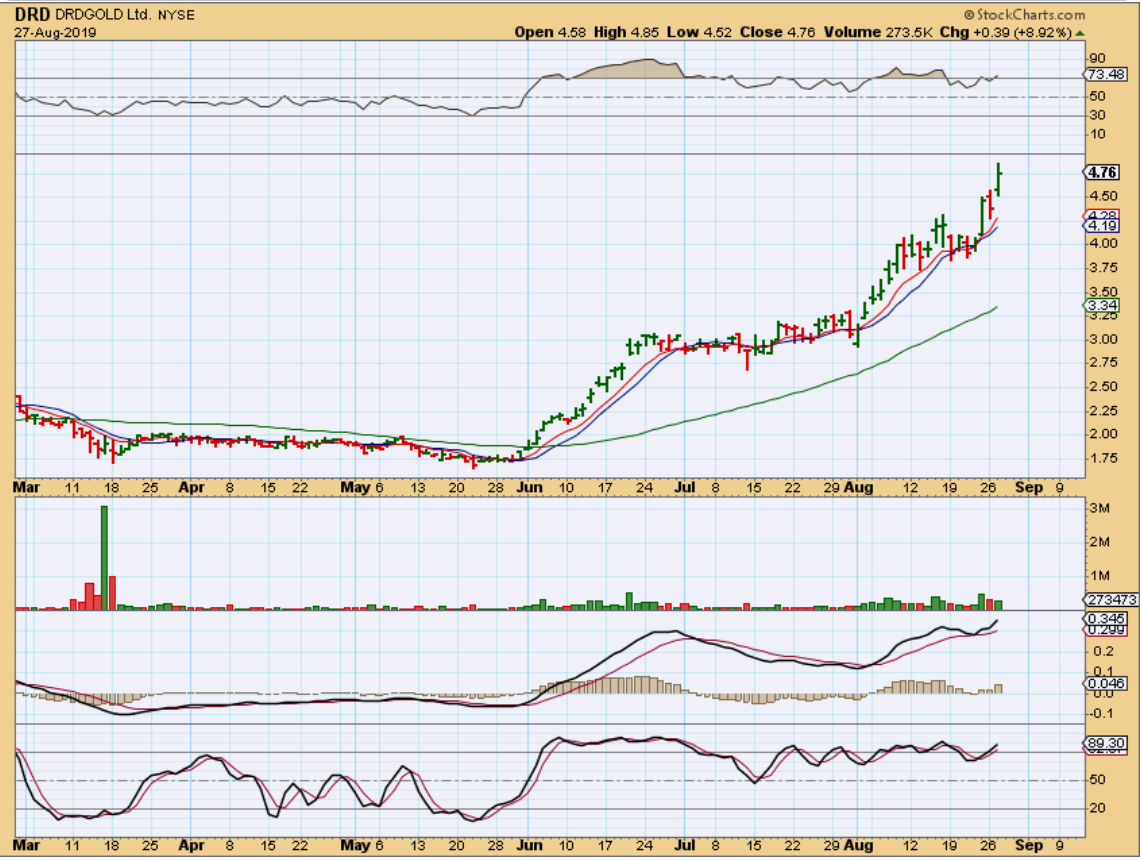Click the green up-arrow beside Chg percentage
This screenshot has height=861, width=1142.
[x=1079, y=33]
